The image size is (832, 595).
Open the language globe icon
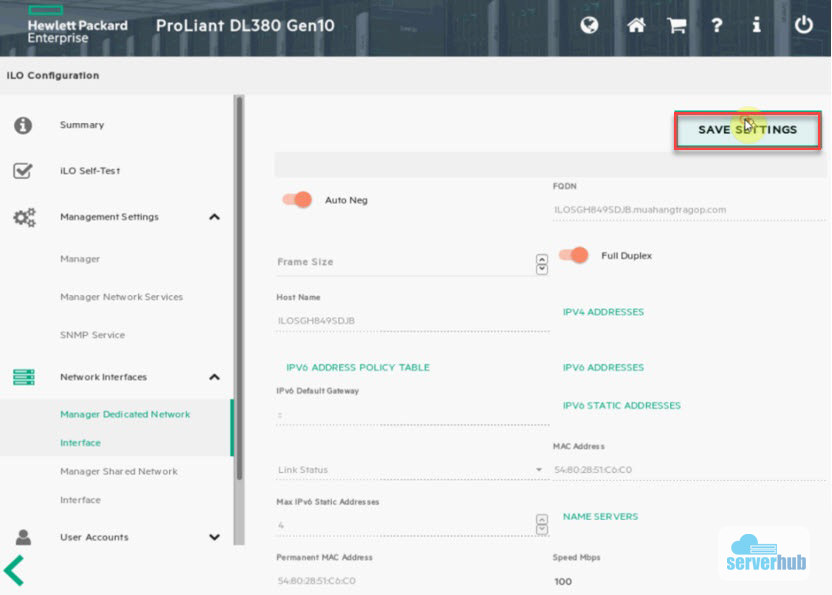click(589, 26)
